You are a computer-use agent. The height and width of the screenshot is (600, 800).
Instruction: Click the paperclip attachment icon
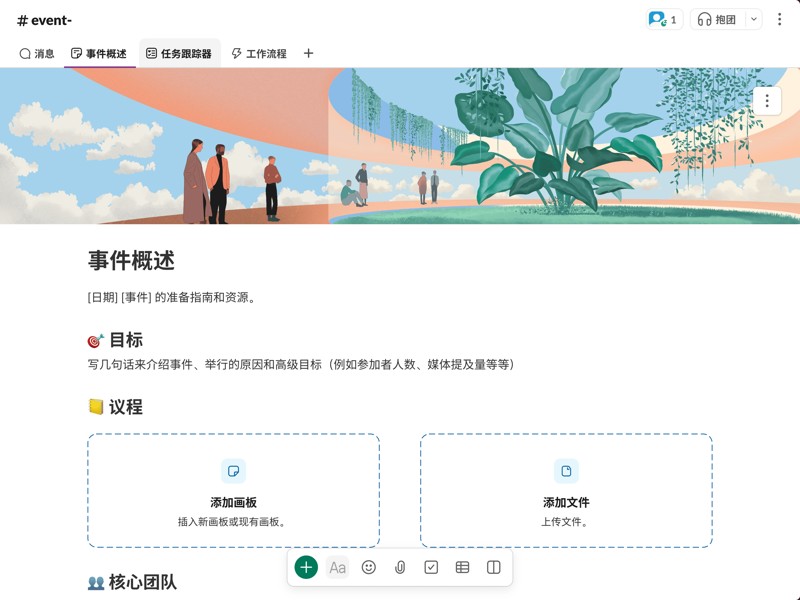coord(400,566)
